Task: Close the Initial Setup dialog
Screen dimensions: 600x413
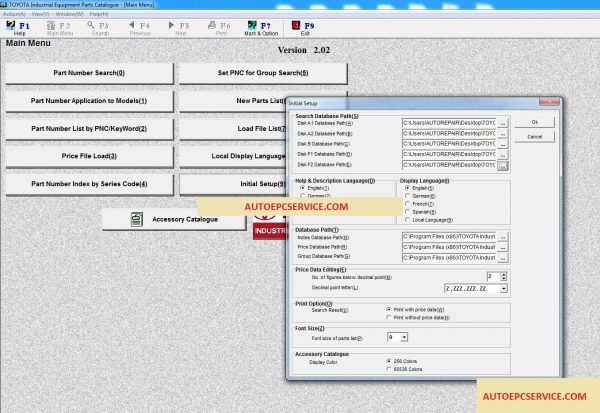Action: click(549, 102)
